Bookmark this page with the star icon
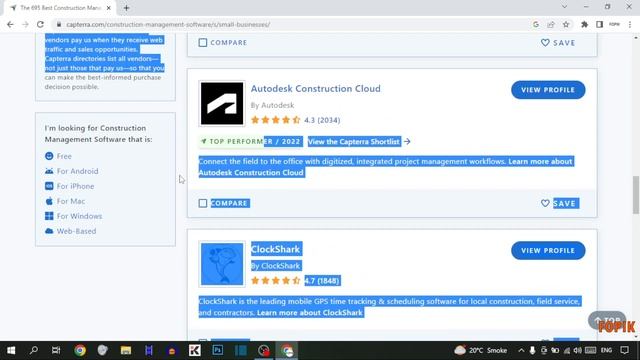The height and width of the screenshot is (360, 640). (x=566, y=24)
